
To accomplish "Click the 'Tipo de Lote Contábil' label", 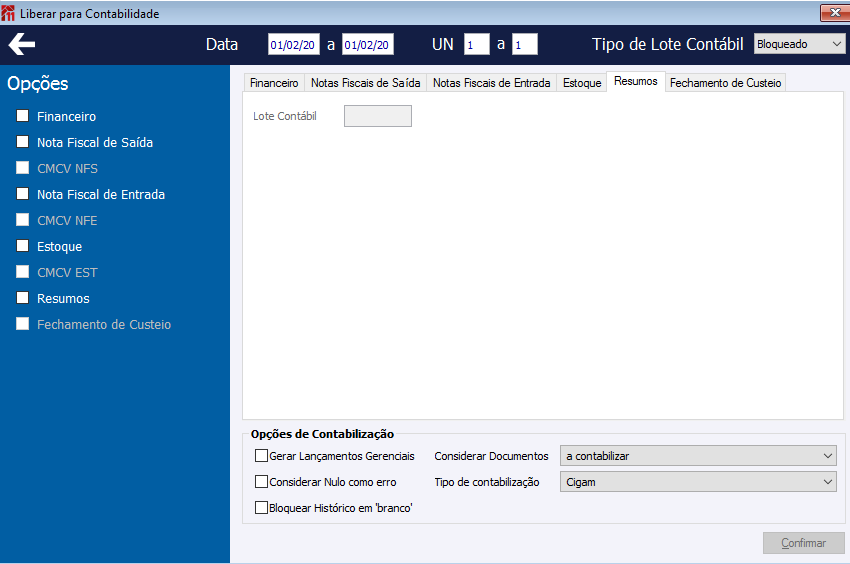I will click(667, 44).
